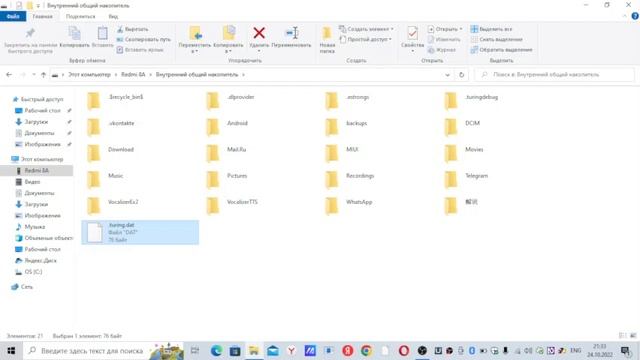Screen dimensions: 640x360
Task: Click the New folder (Новая папка) icon
Action: coord(327,33)
